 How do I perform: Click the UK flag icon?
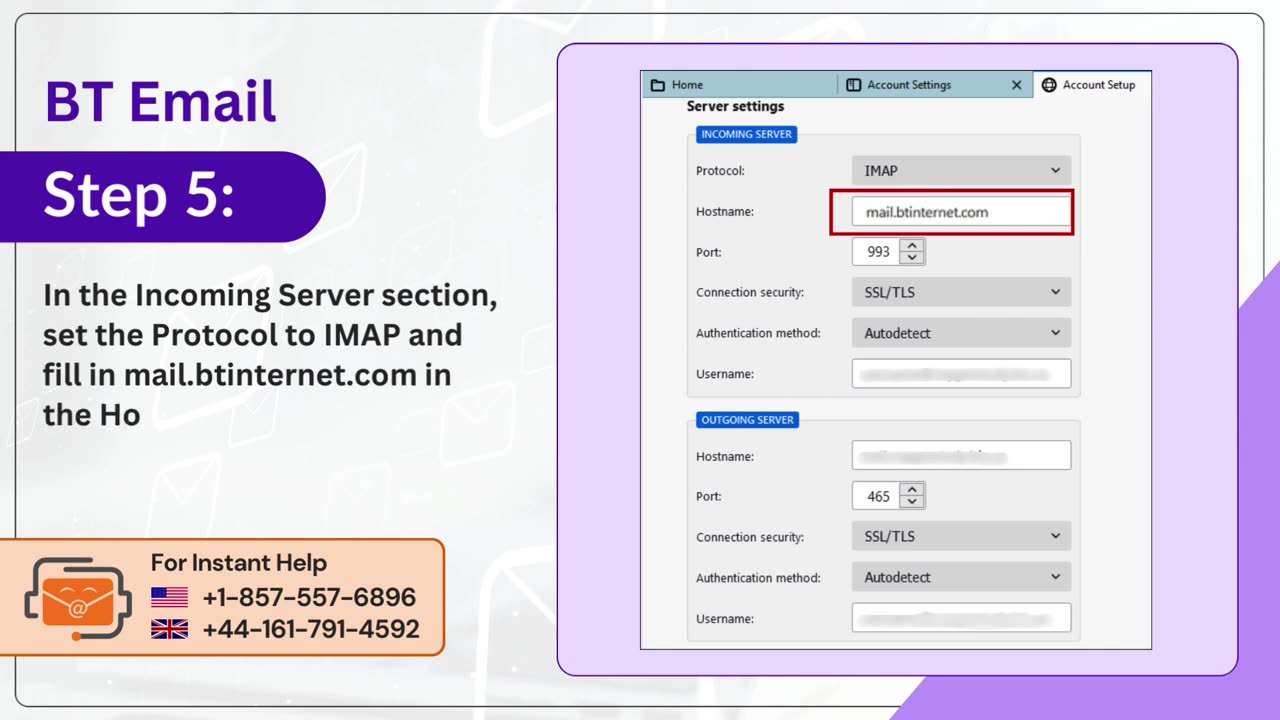tap(170, 629)
